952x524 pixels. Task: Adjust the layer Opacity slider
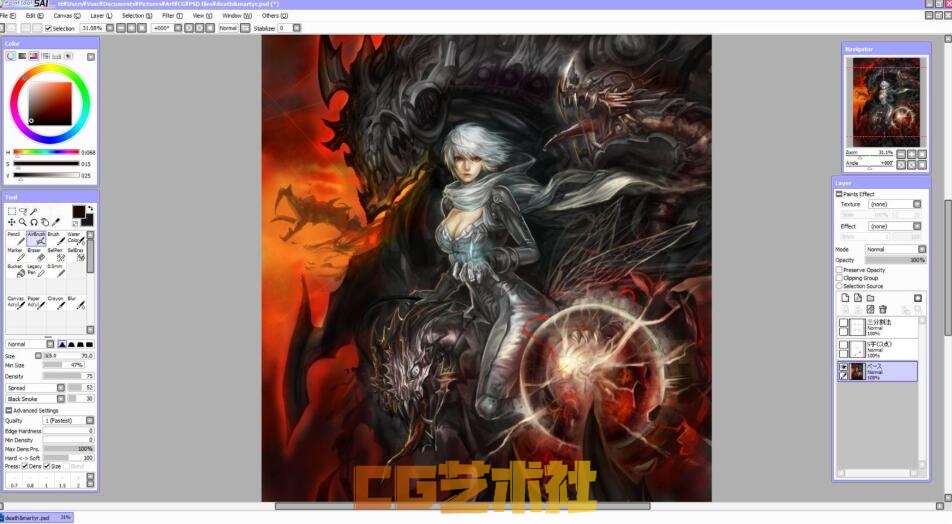tap(896, 260)
